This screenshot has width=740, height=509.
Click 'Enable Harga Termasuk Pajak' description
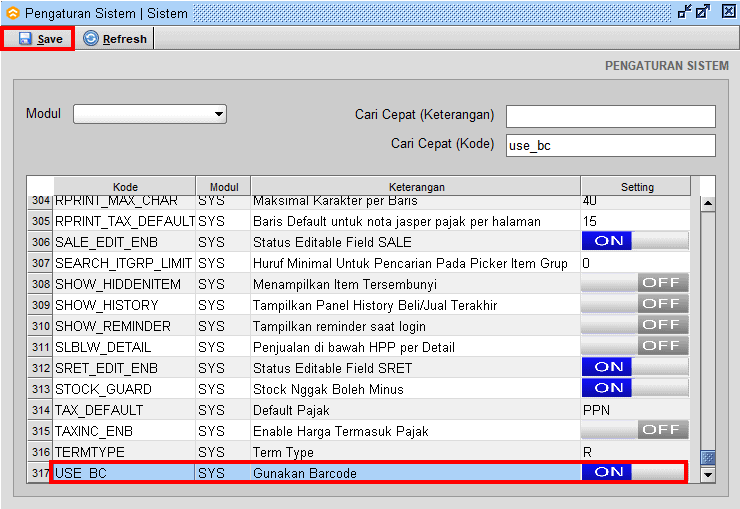click(341, 431)
